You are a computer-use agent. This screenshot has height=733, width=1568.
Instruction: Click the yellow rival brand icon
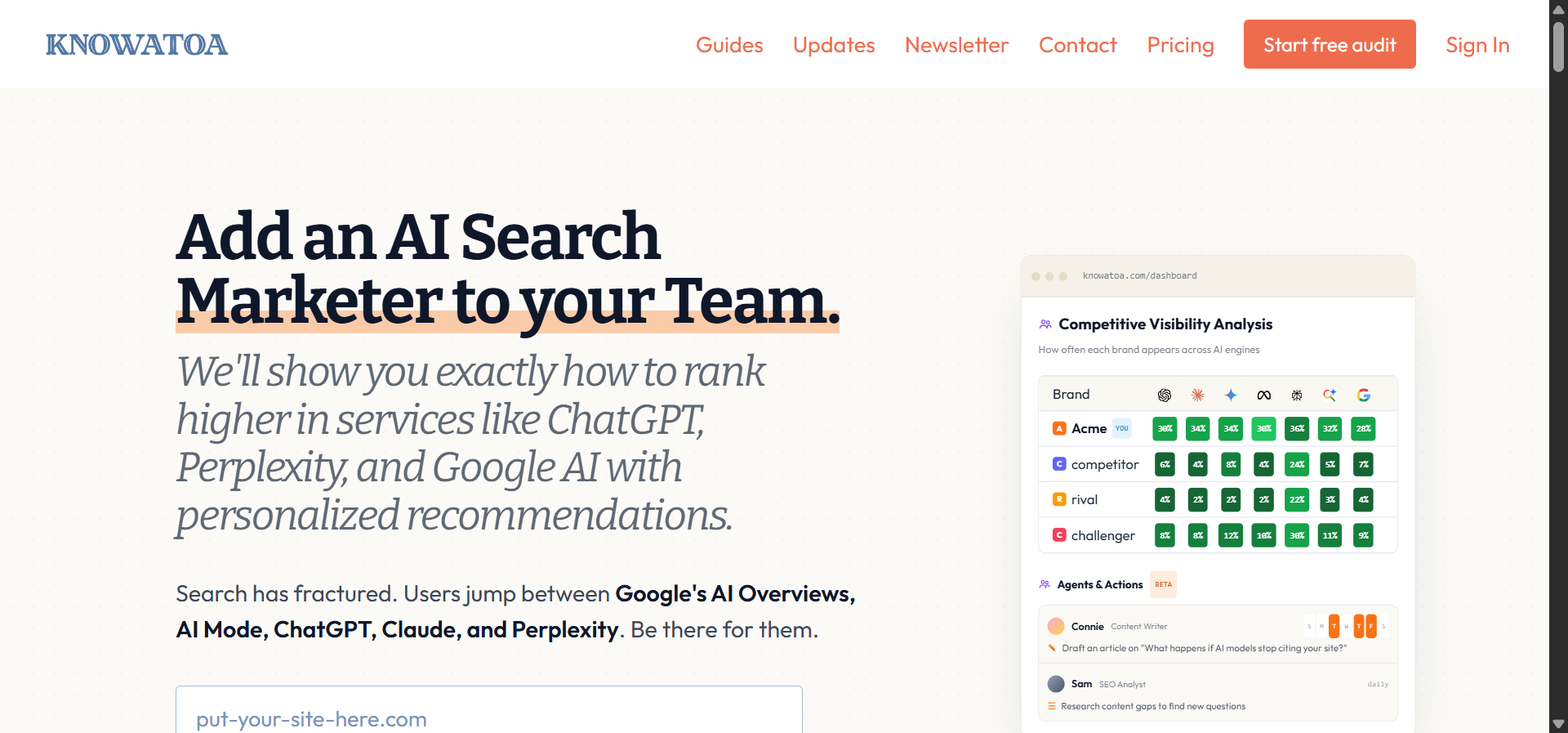[x=1059, y=498]
